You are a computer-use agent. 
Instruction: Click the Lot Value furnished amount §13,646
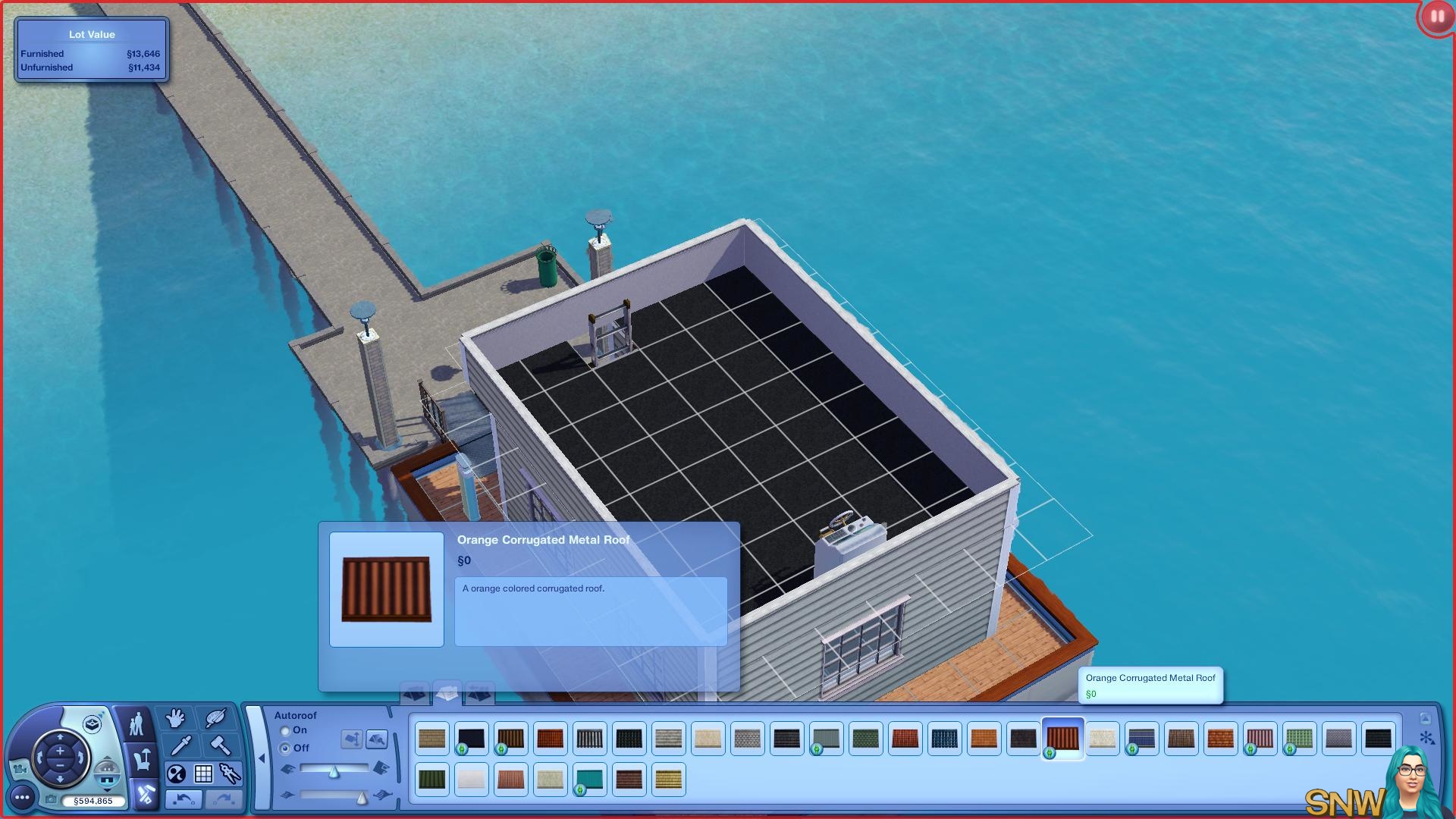point(143,54)
